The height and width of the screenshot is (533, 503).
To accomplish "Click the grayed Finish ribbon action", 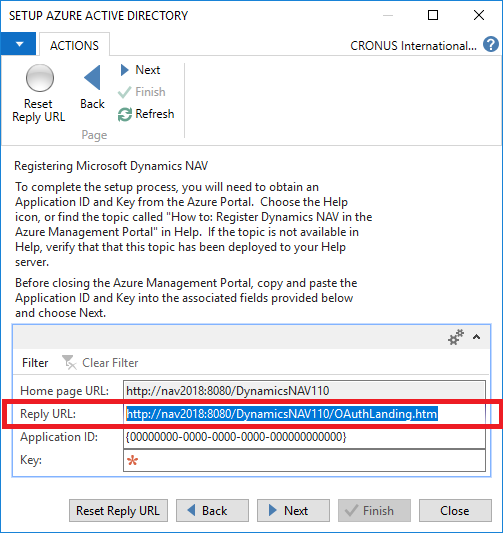I will (x=142, y=92).
